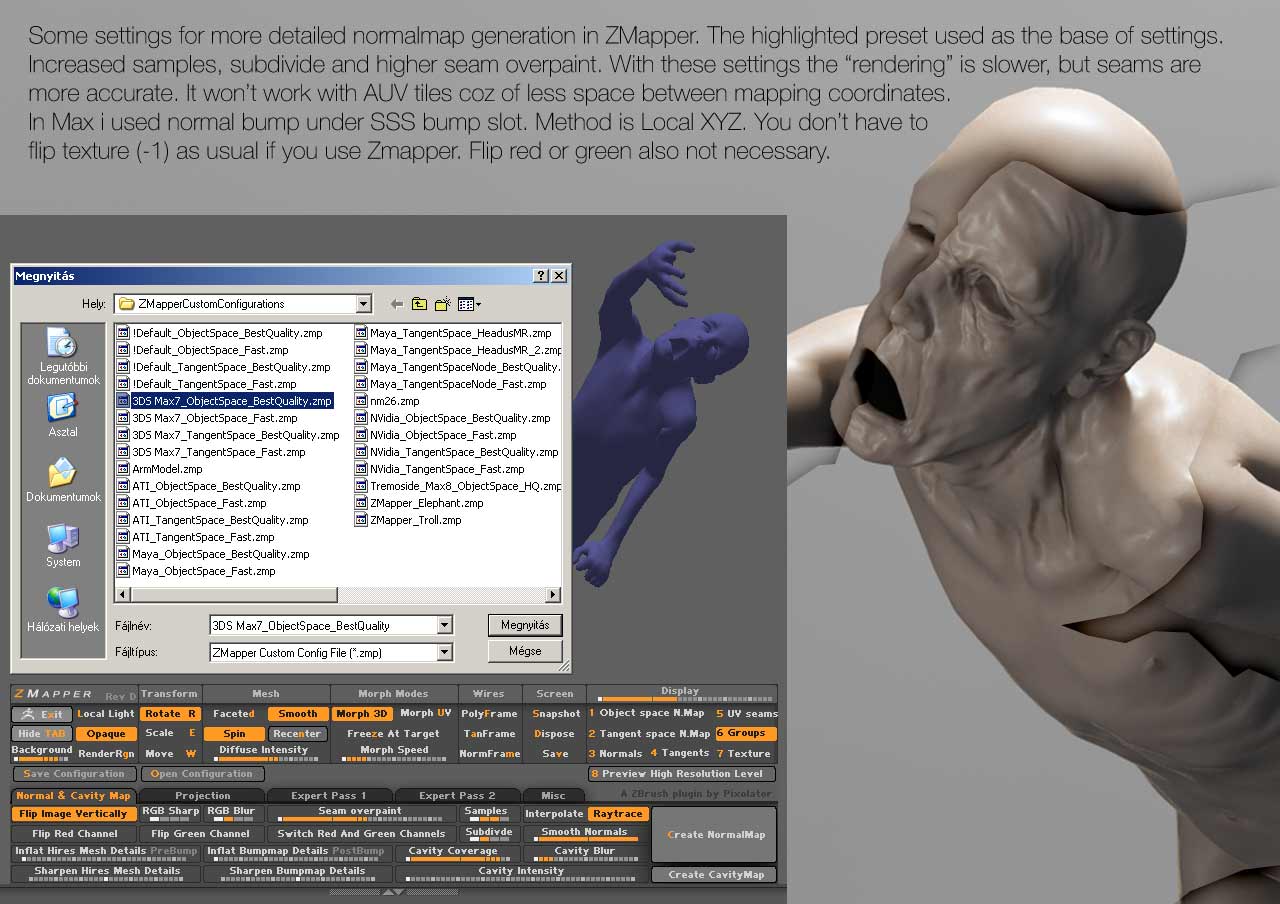Adjust the Samples slider
Image resolution: width=1280 pixels, height=904 pixels.
point(488,814)
